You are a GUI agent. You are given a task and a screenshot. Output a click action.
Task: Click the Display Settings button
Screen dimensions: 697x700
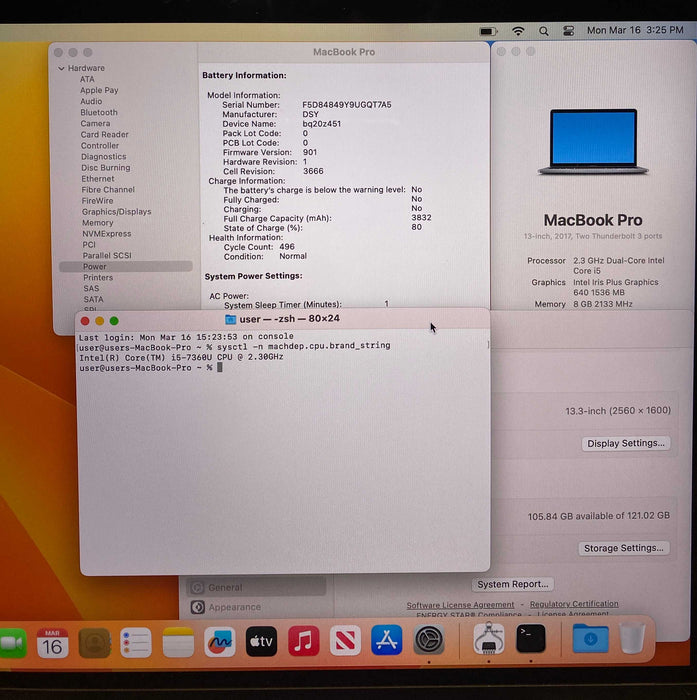626,443
